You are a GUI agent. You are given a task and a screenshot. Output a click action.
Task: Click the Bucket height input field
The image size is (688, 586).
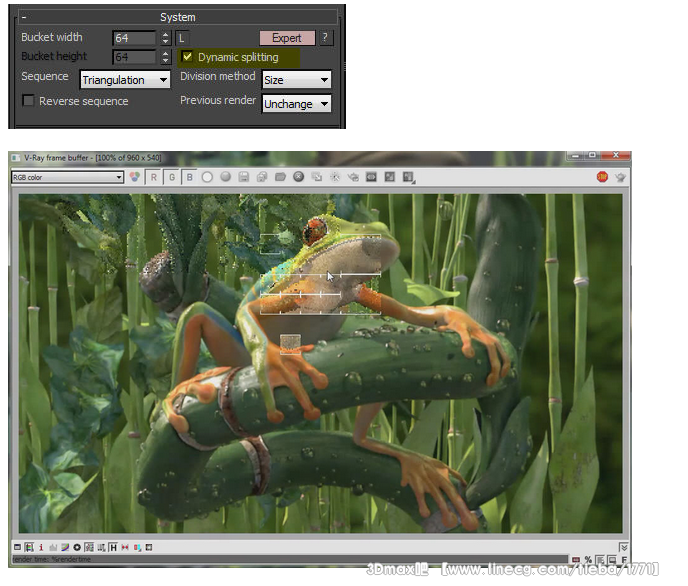pos(134,57)
